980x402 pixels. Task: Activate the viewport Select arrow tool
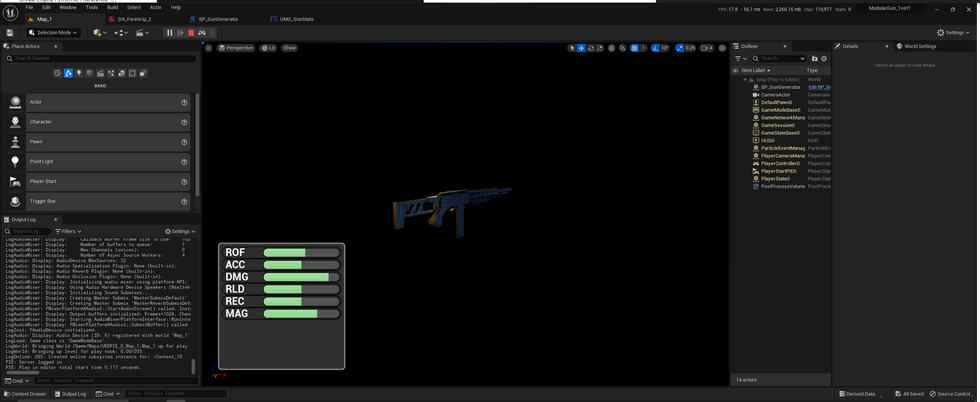pyautogui.click(x=572, y=48)
